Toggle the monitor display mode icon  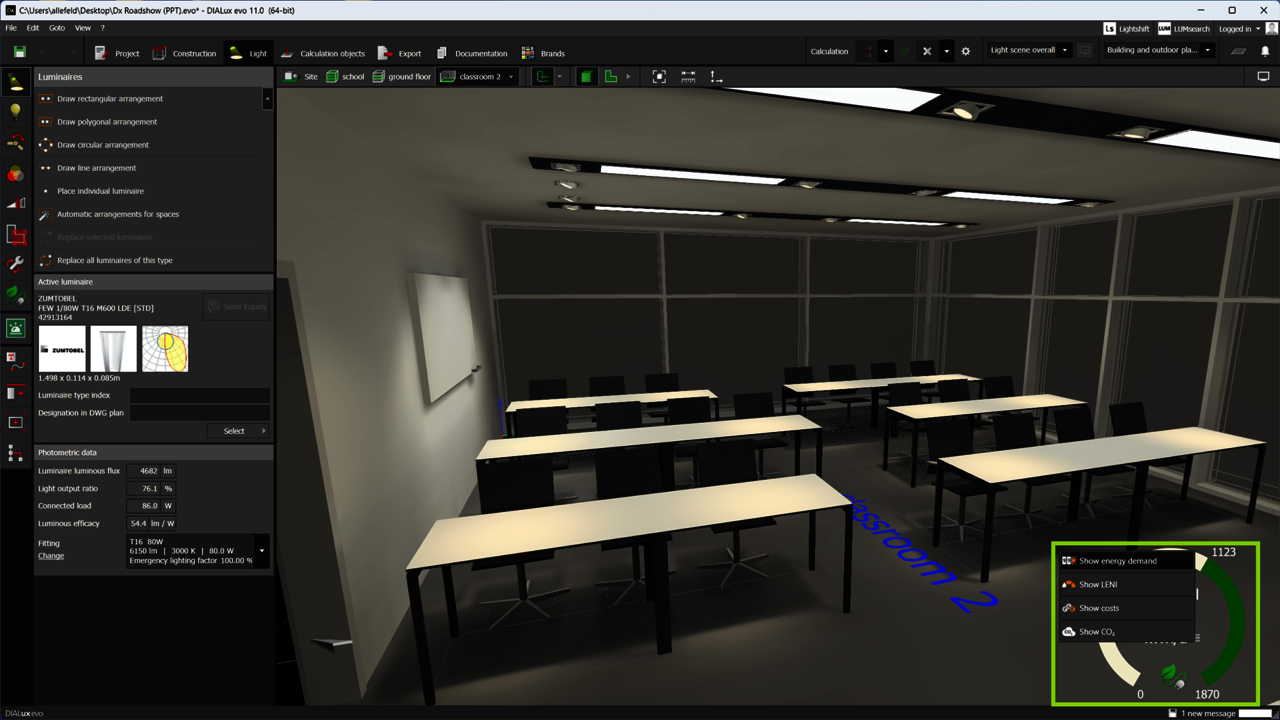(1263, 77)
